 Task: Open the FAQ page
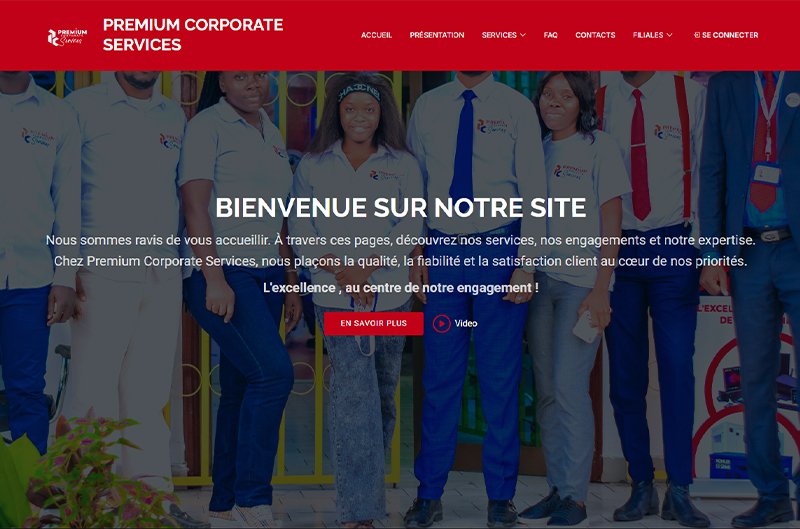[x=551, y=35]
